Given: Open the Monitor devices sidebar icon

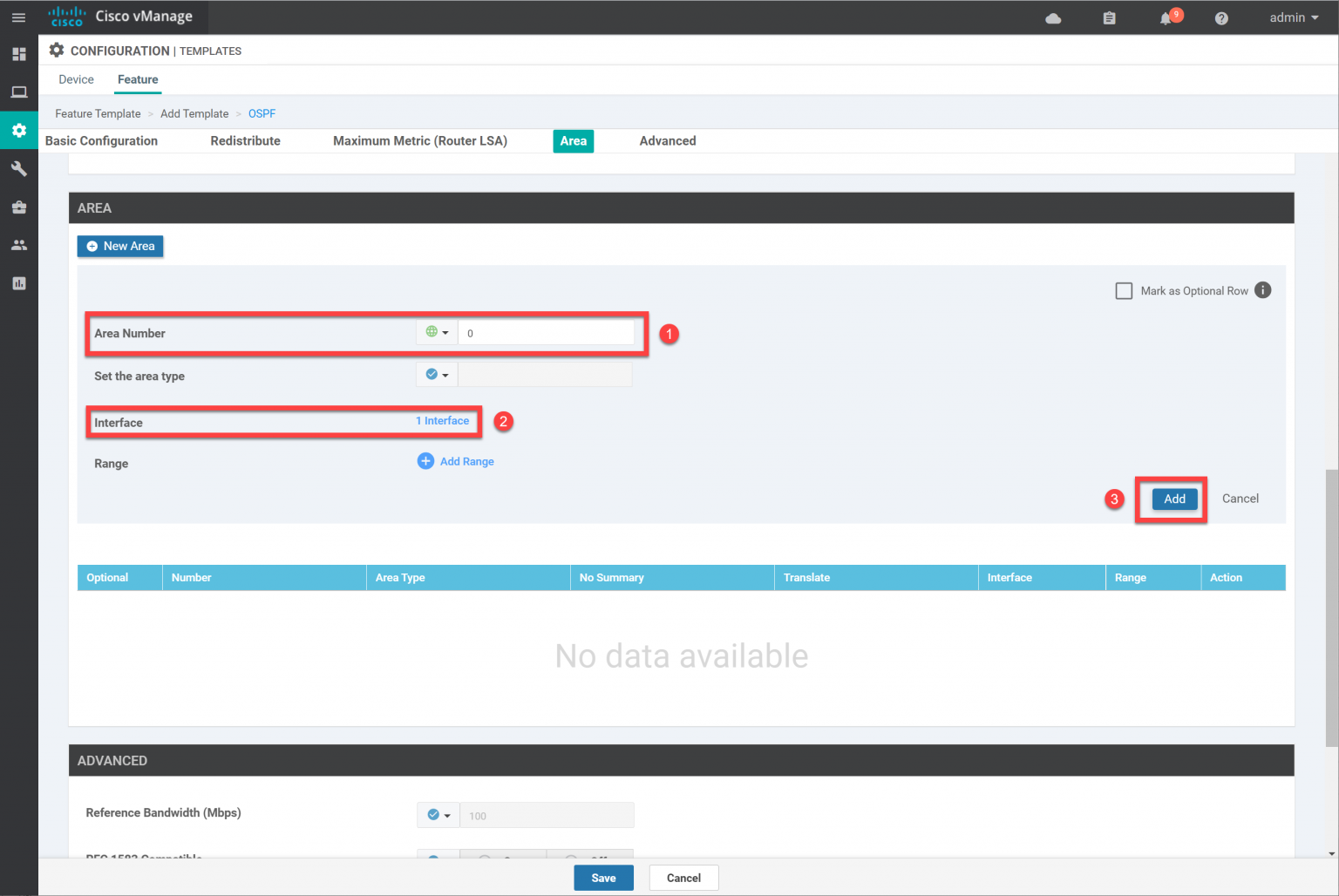Looking at the screenshot, I should click(x=19, y=92).
